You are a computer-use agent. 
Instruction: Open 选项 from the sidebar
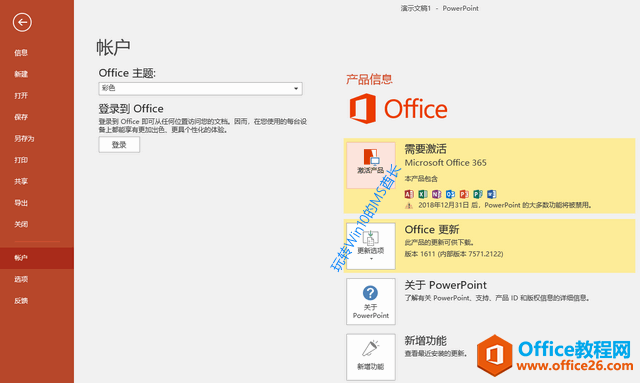[x=21, y=279]
